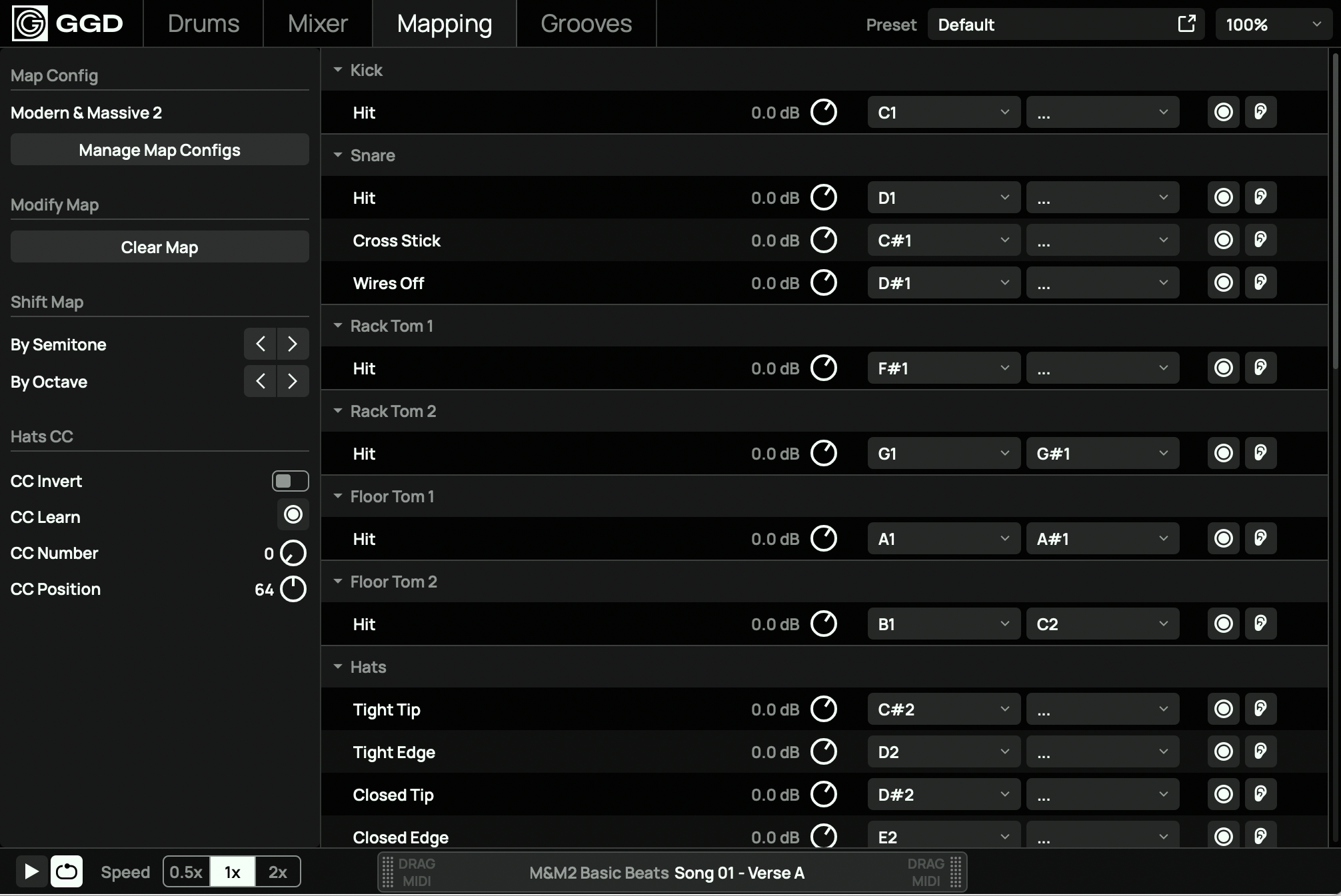The width and height of the screenshot is (1341, 896).
Task: Click the Clear Map button
Action: click(x=159, y=246)
